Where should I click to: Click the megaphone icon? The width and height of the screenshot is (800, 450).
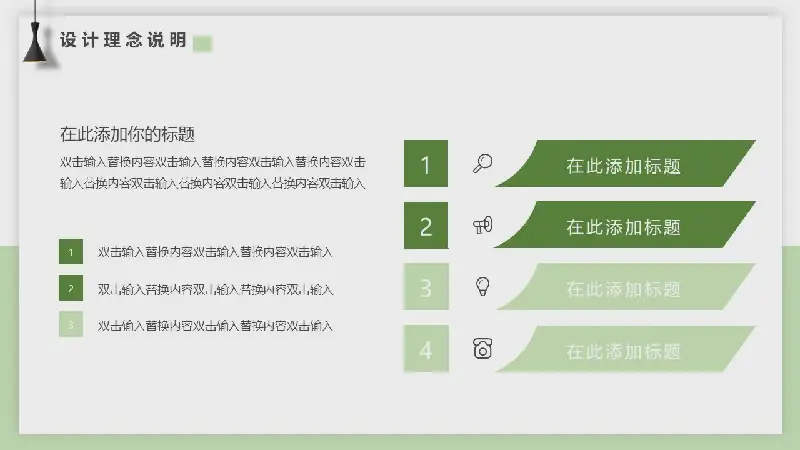483,226
